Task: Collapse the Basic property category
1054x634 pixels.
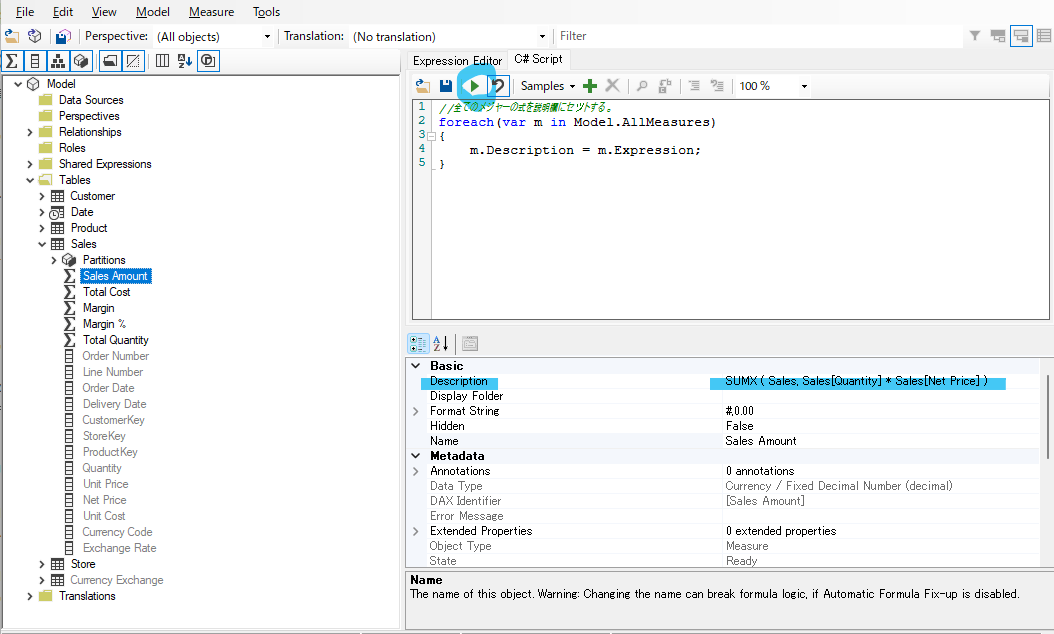Action: (x=416, y=366)
